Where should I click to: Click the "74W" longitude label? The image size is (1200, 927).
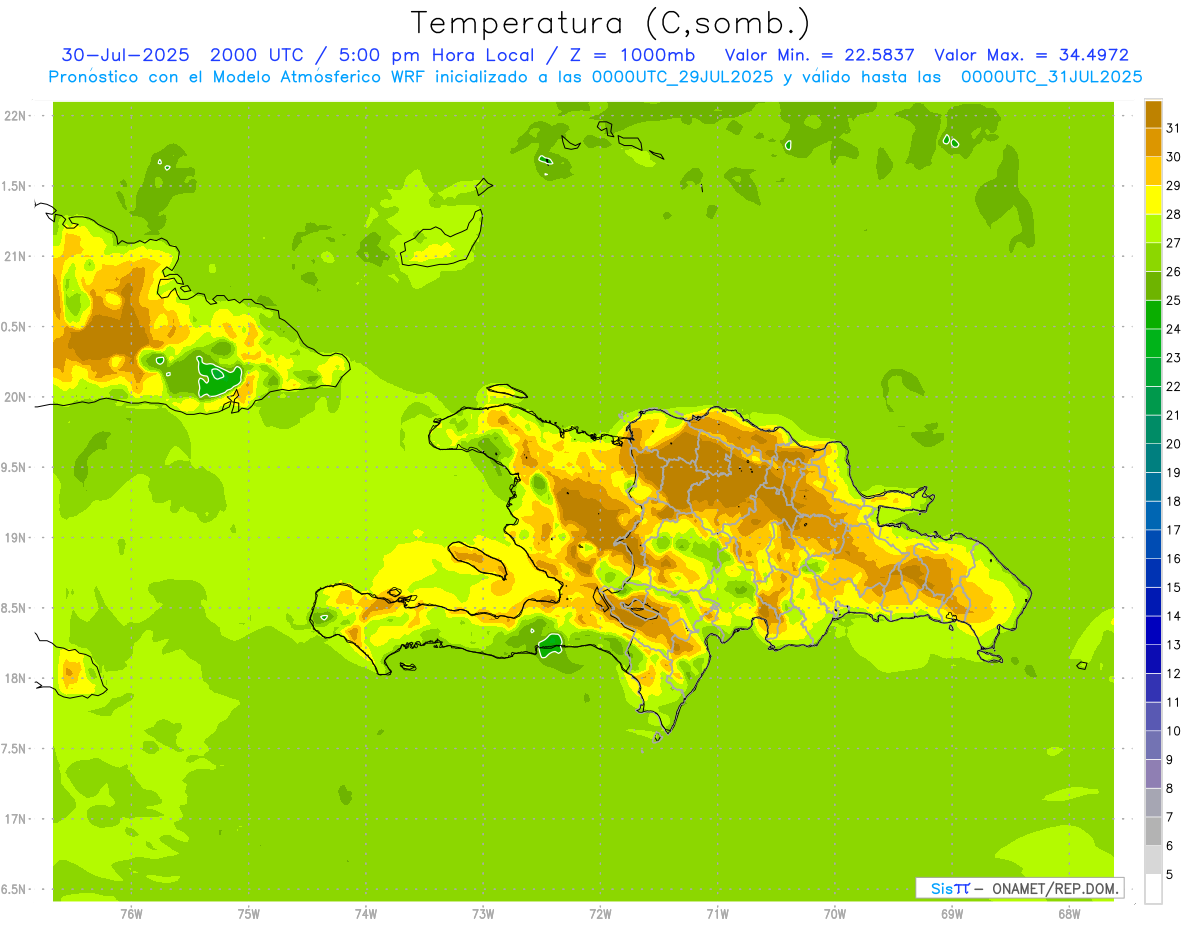click(x=365, y=914)
